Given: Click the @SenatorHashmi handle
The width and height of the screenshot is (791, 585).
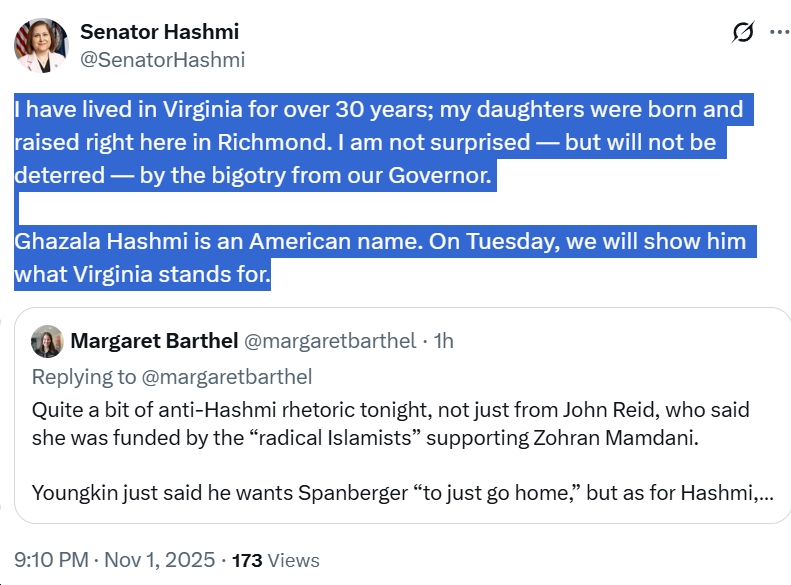Looking at the screenshot, I should pyautogui.click(x=162, y=60).
